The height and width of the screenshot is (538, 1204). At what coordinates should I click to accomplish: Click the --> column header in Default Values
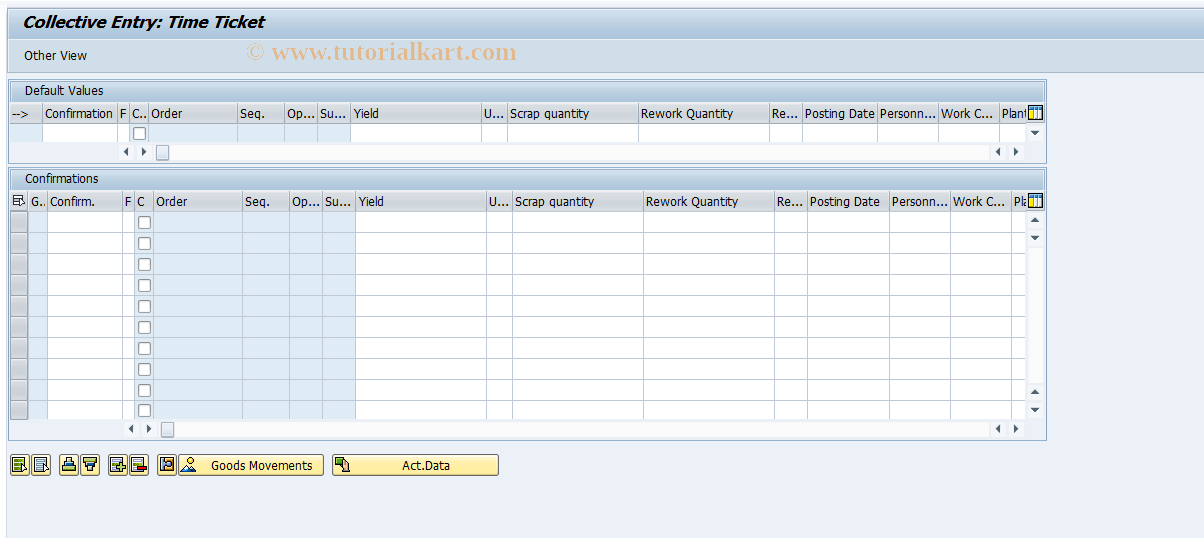point(26,113)
